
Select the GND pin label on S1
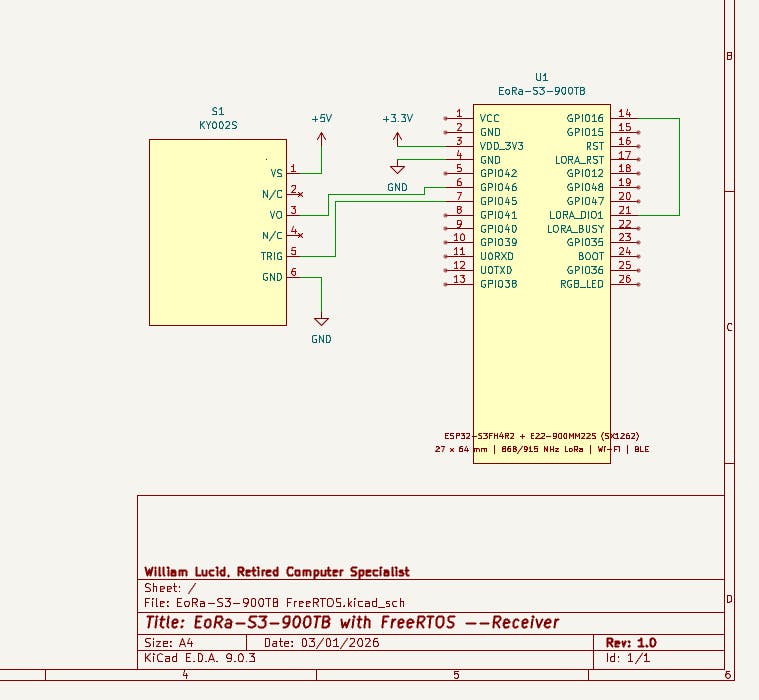click(x=272, y=277)
